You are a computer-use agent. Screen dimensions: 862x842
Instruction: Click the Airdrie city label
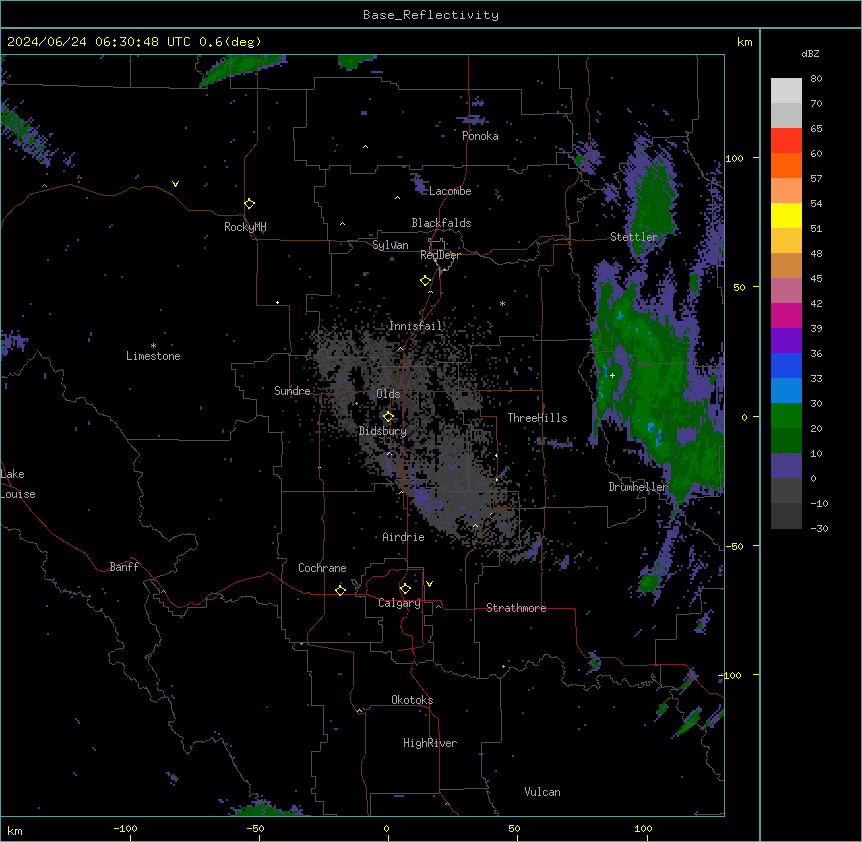403,537
